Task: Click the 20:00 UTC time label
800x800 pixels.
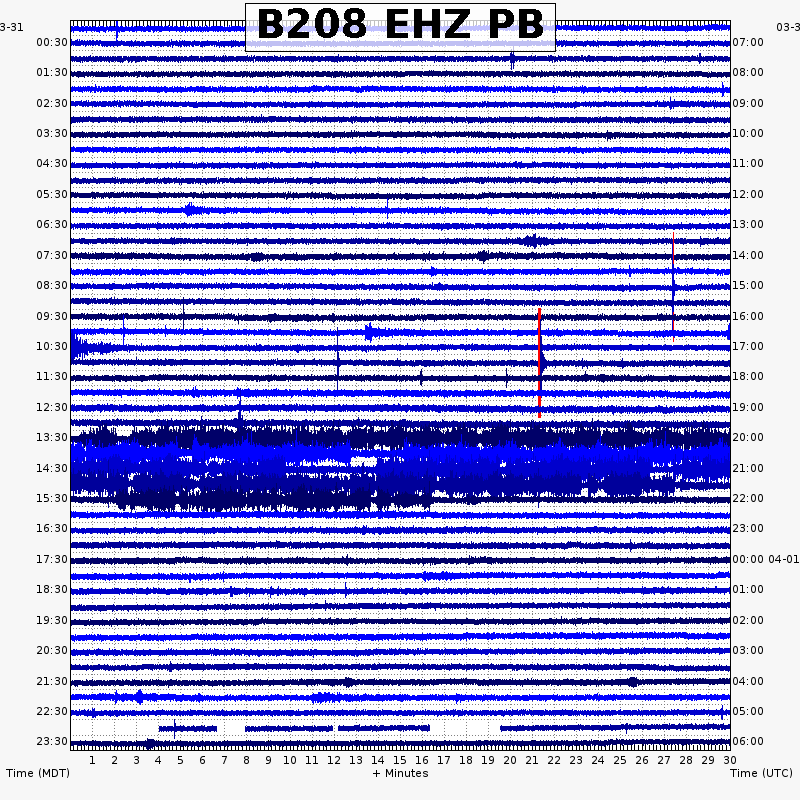Action: [748, 437]
